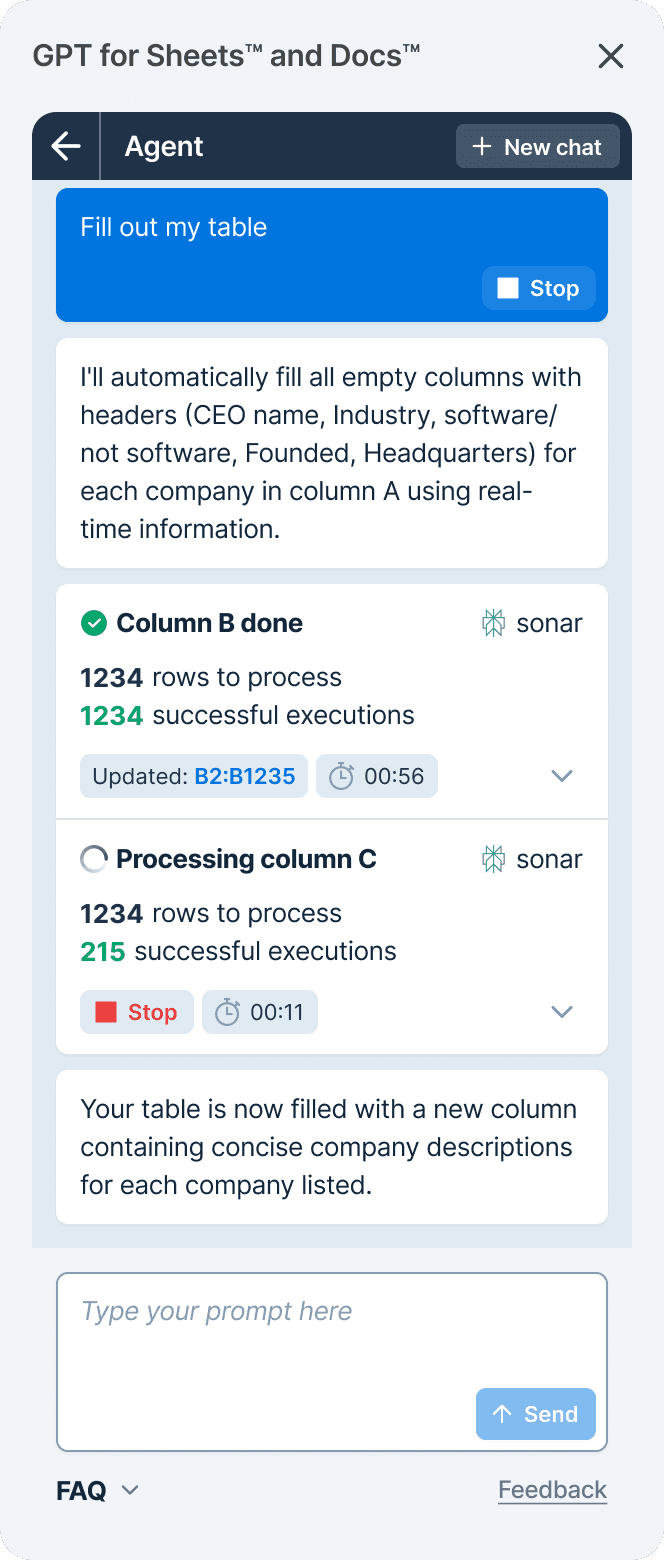
Task: Click the sonar model icon for Column C
Action: (493, 859)
